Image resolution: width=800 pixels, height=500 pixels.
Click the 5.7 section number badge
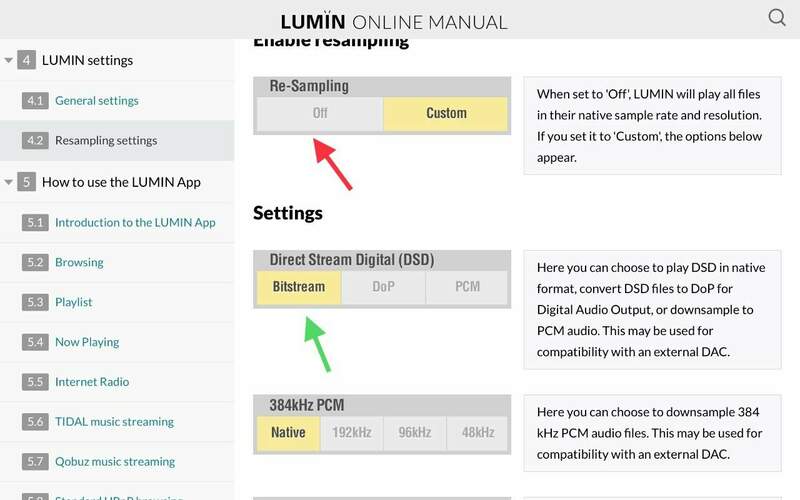point(35,461)
